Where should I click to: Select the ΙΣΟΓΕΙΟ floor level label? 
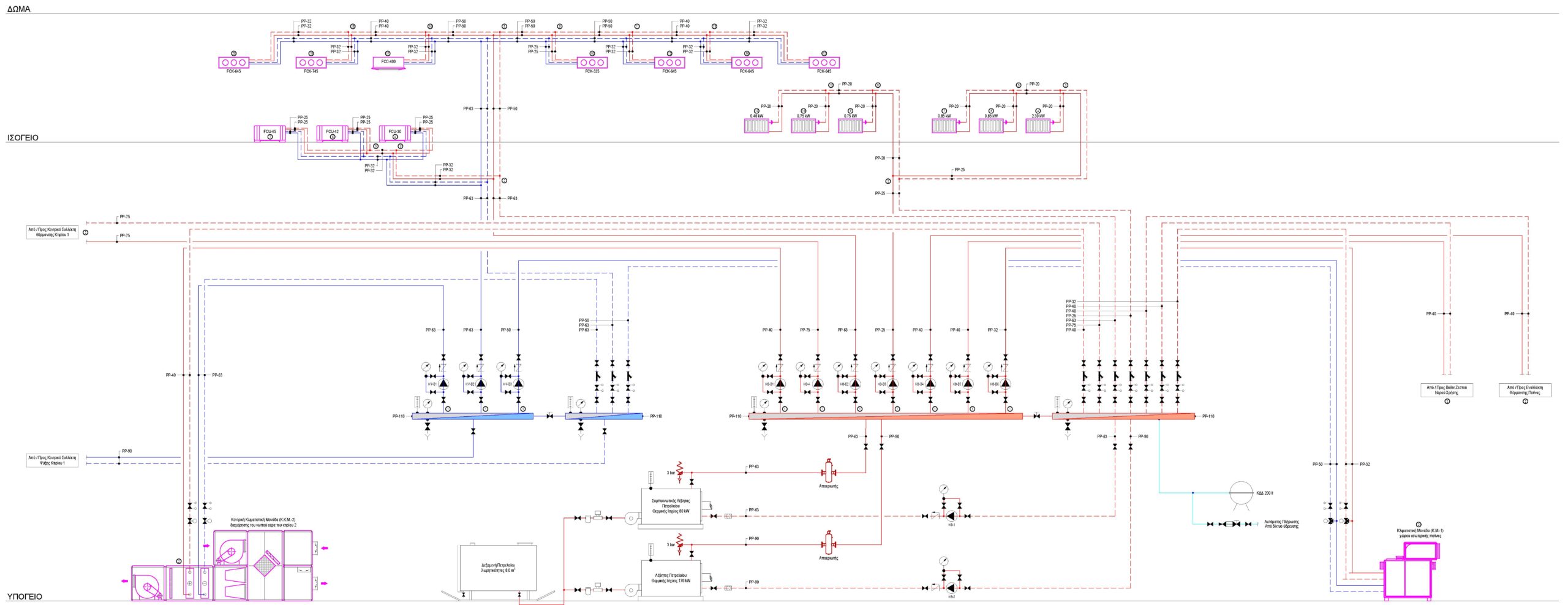[x=23, y=138]
